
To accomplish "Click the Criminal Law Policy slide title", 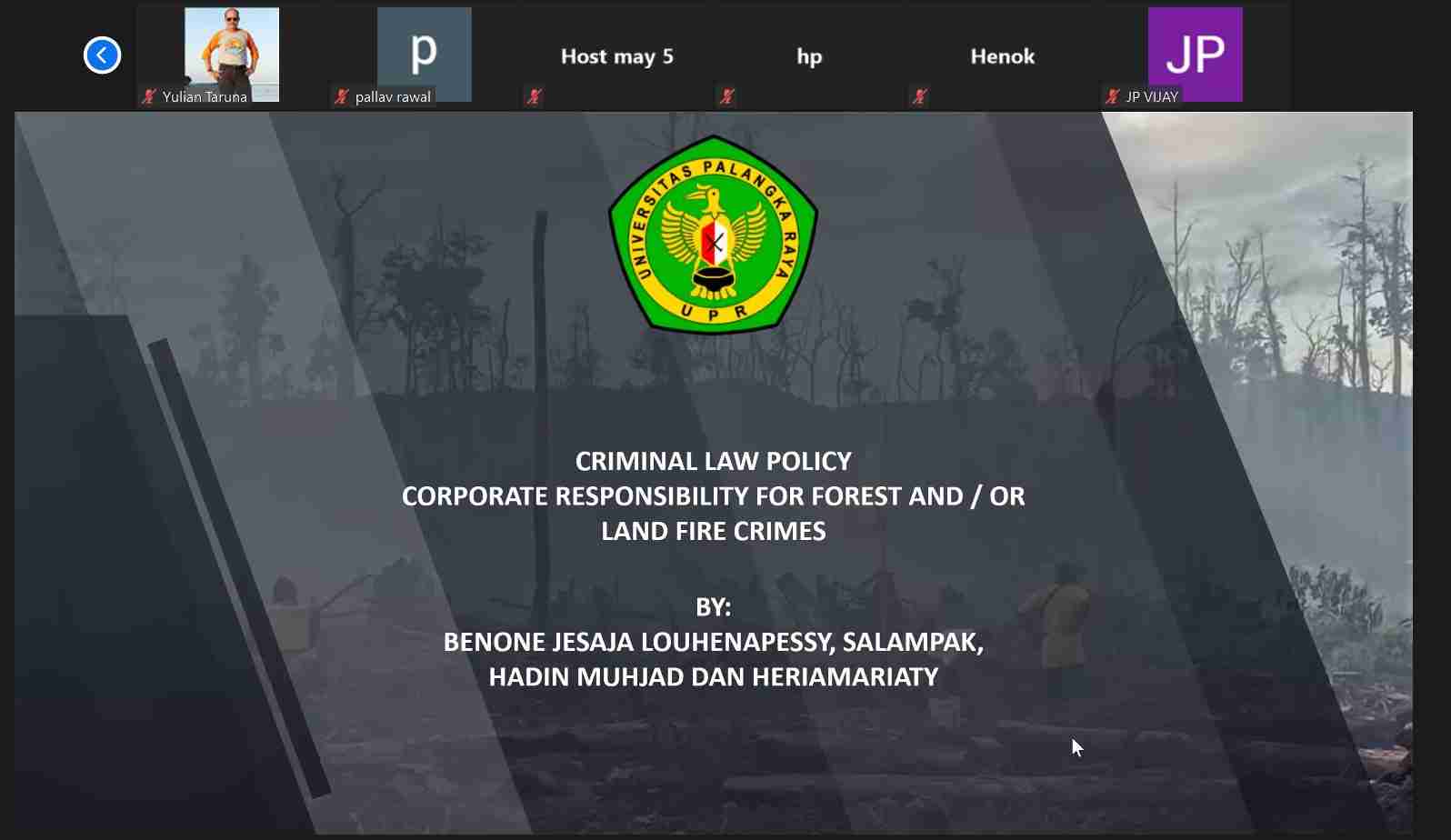I will click(714, 461).
